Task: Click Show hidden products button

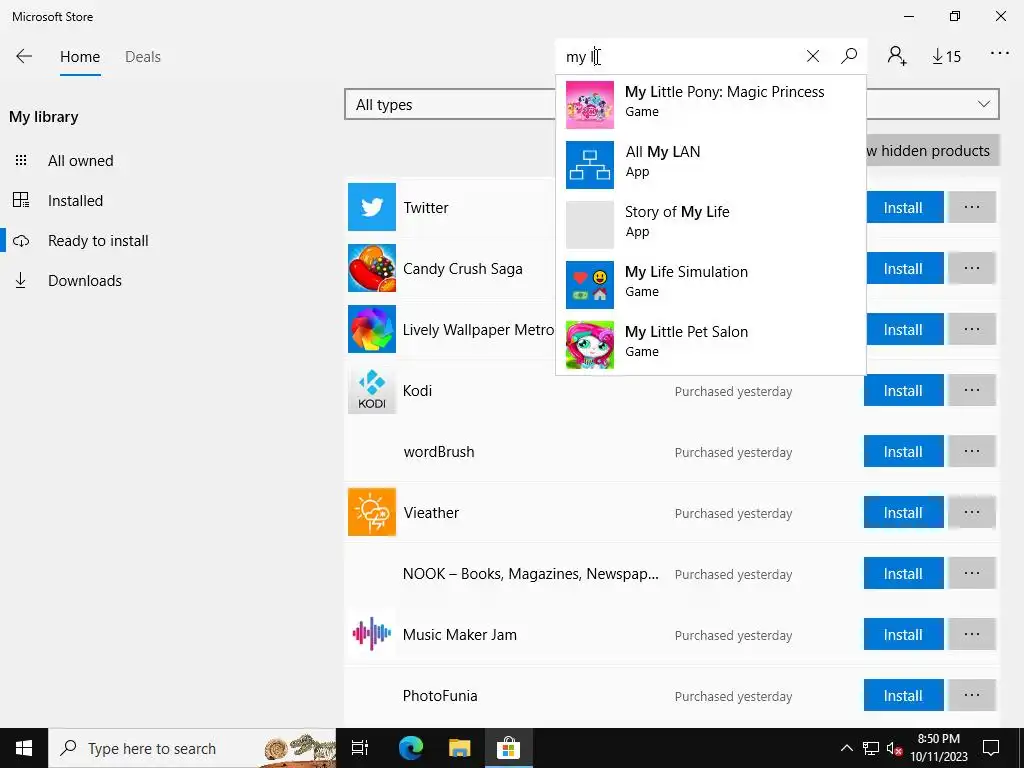Action: pos(933,151)
